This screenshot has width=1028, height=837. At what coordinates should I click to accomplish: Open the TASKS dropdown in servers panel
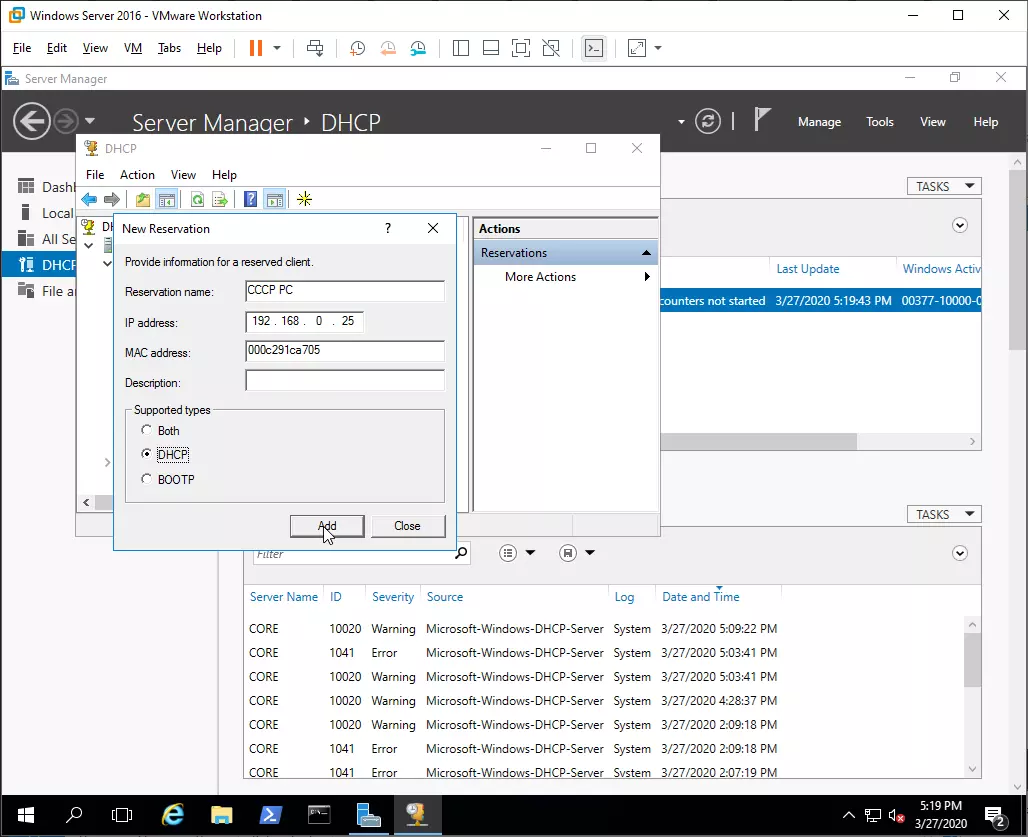(x=944, y=186)
